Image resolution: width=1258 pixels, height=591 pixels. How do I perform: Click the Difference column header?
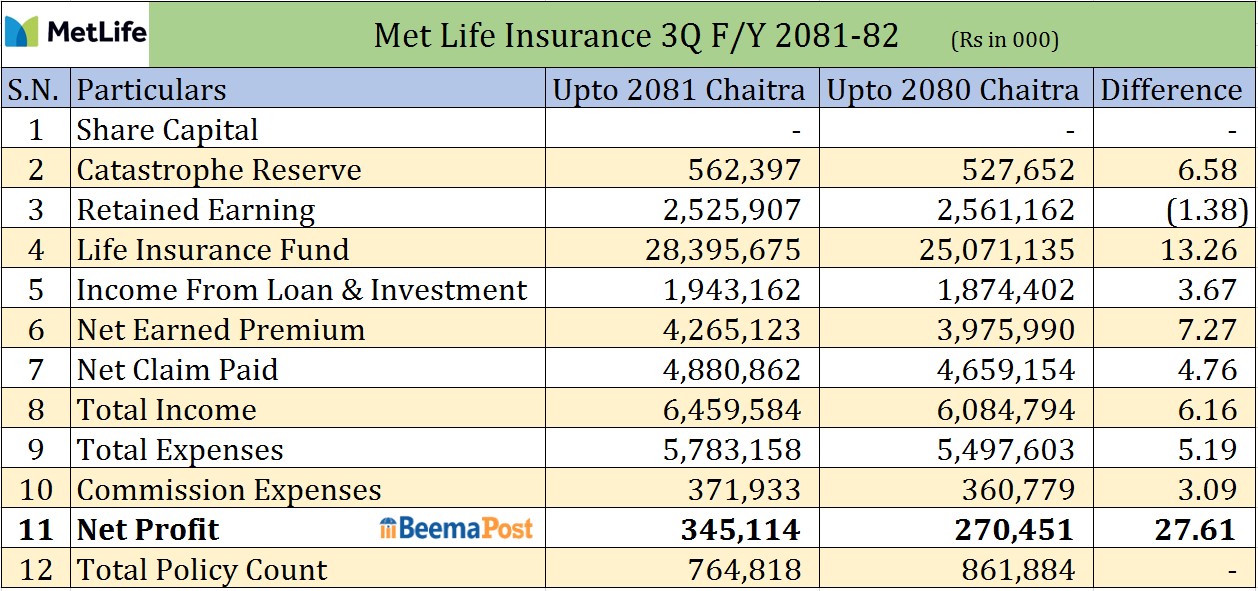click(x=1171, y=90)
